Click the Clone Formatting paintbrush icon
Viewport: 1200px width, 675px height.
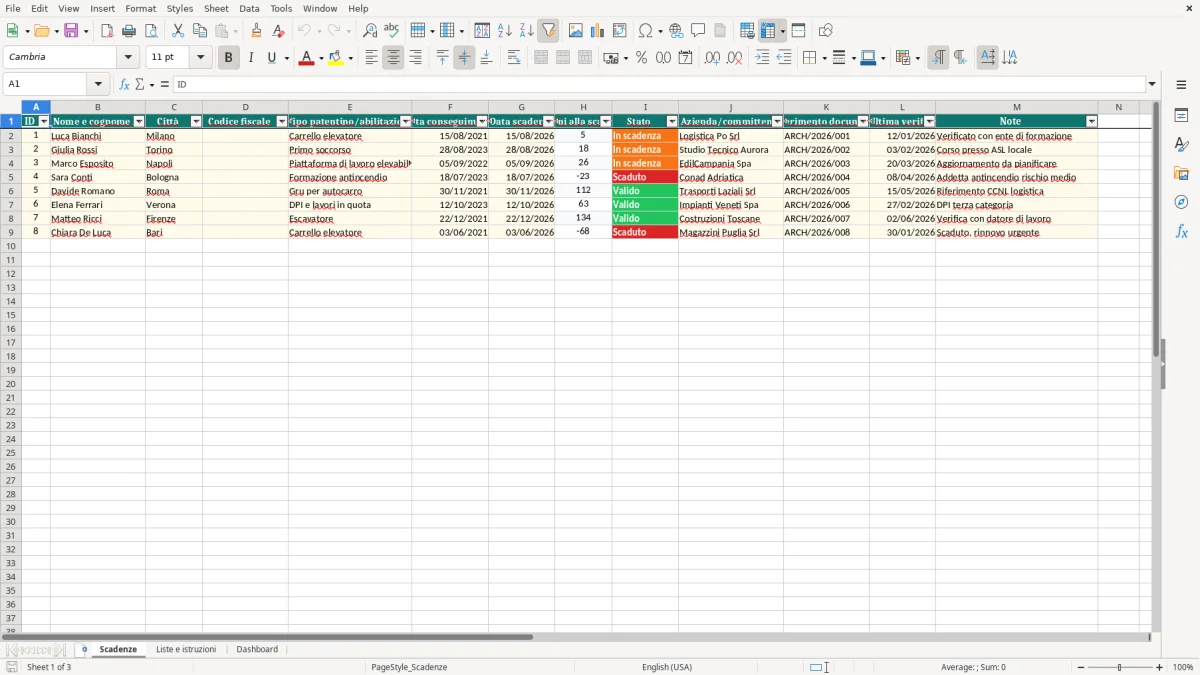[x=256, y=31]
